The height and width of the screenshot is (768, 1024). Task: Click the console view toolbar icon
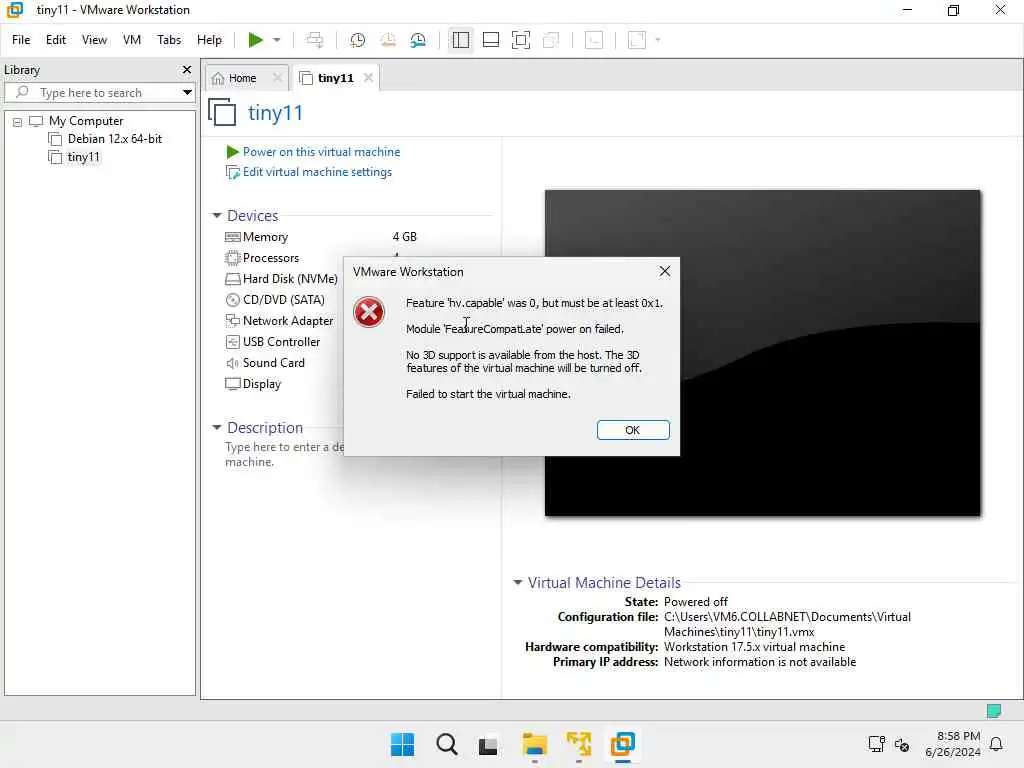(x=594, y=40)
